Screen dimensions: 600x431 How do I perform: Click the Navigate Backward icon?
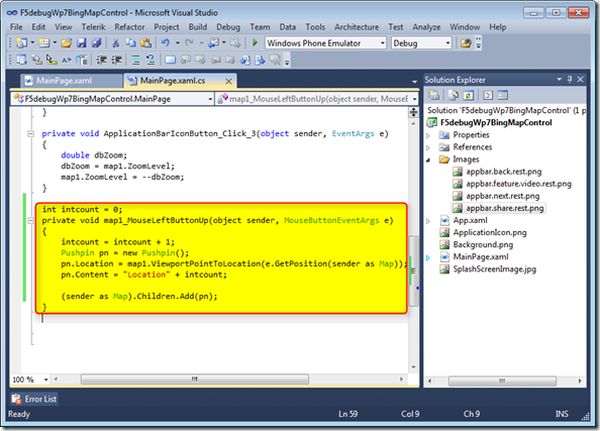click(214, 43)
